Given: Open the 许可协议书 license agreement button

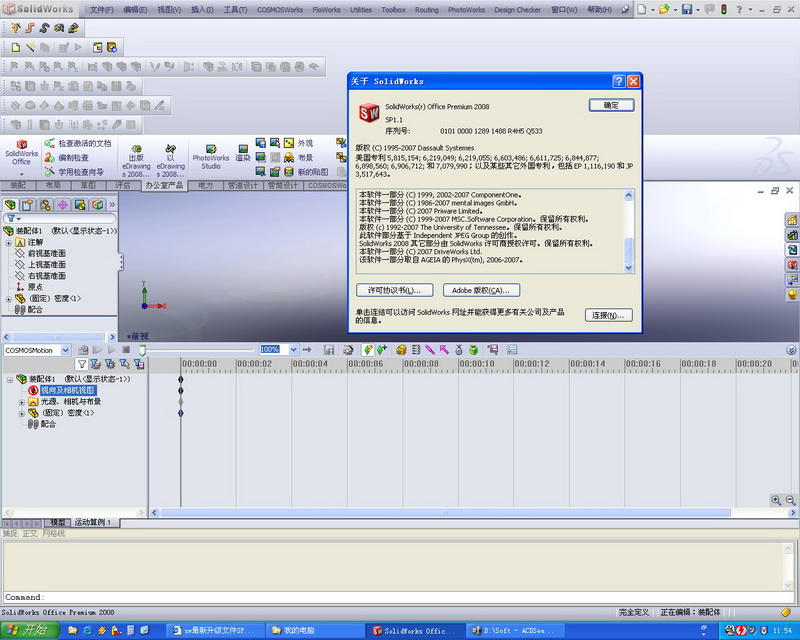Looking at the screenshot, I should pyautogui.click(x=394, y=290).
